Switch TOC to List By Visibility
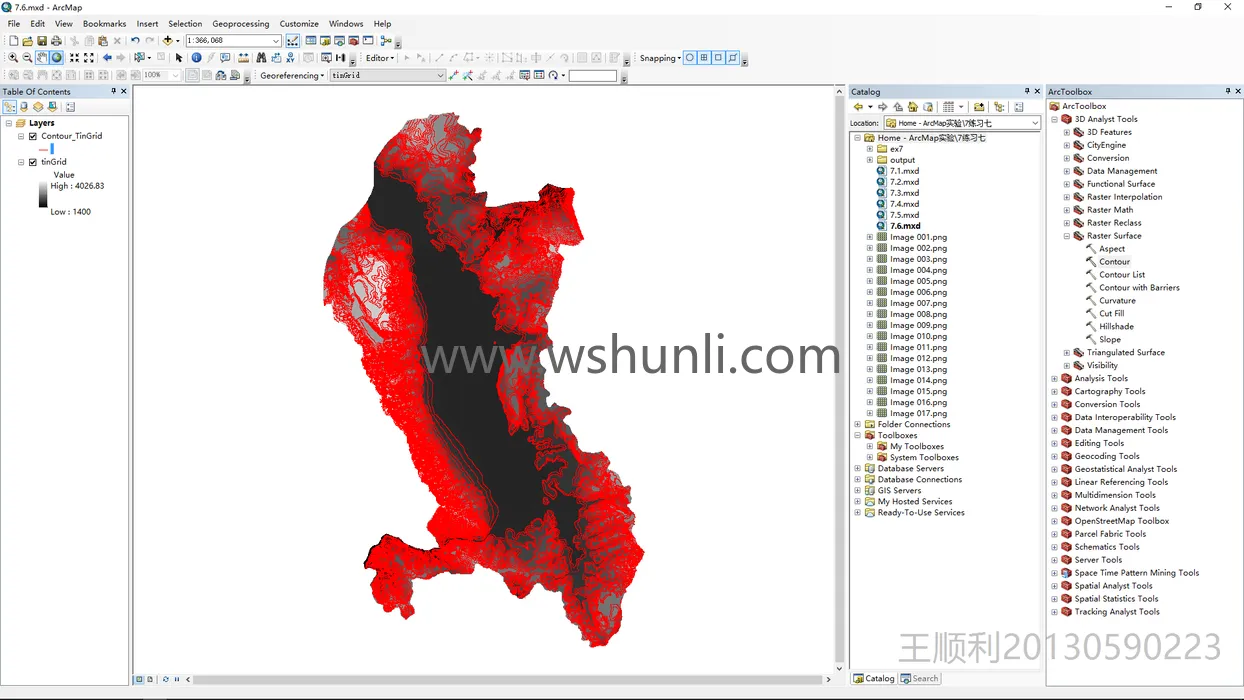The image size is (1244, 700). tap(38, 106)
